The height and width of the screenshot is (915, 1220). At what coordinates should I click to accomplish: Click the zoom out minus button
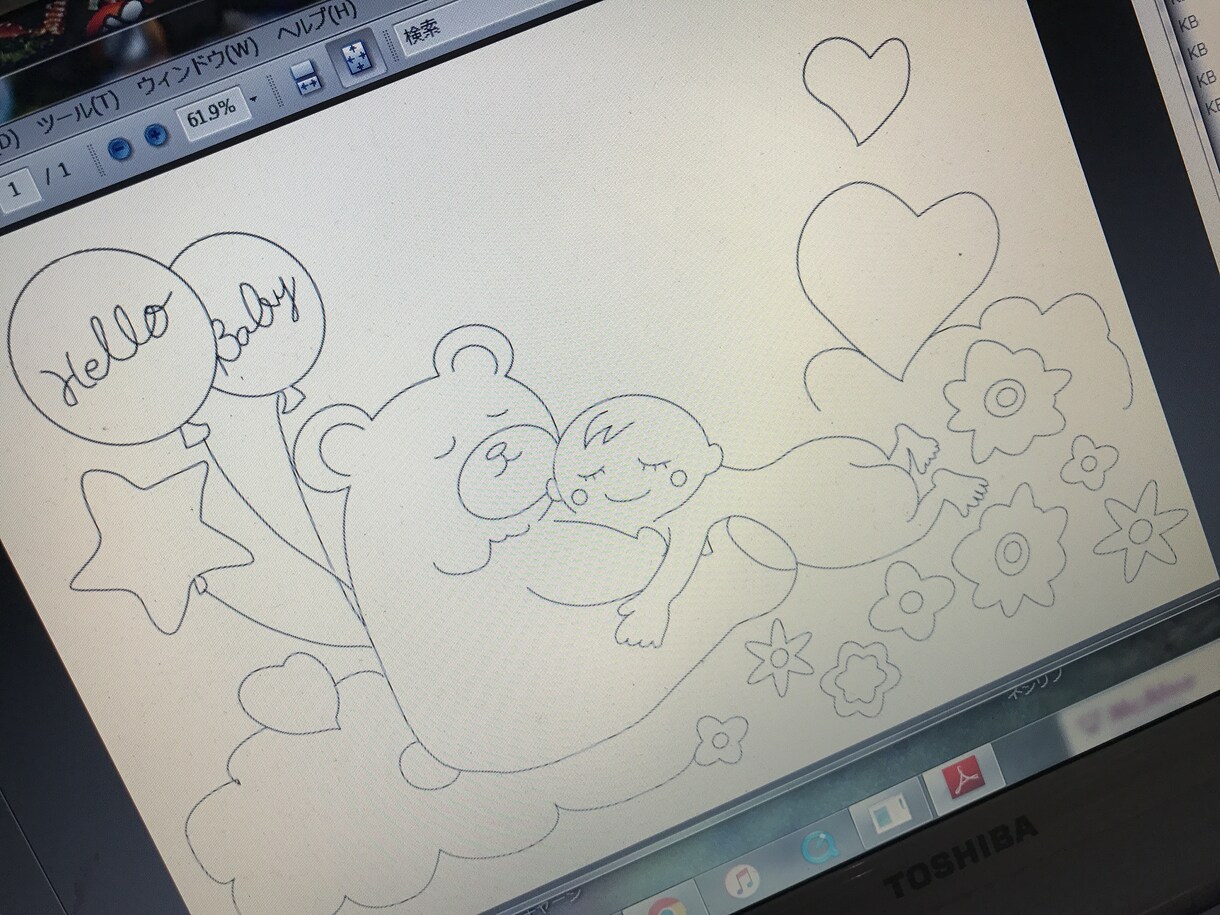(120, 148)
